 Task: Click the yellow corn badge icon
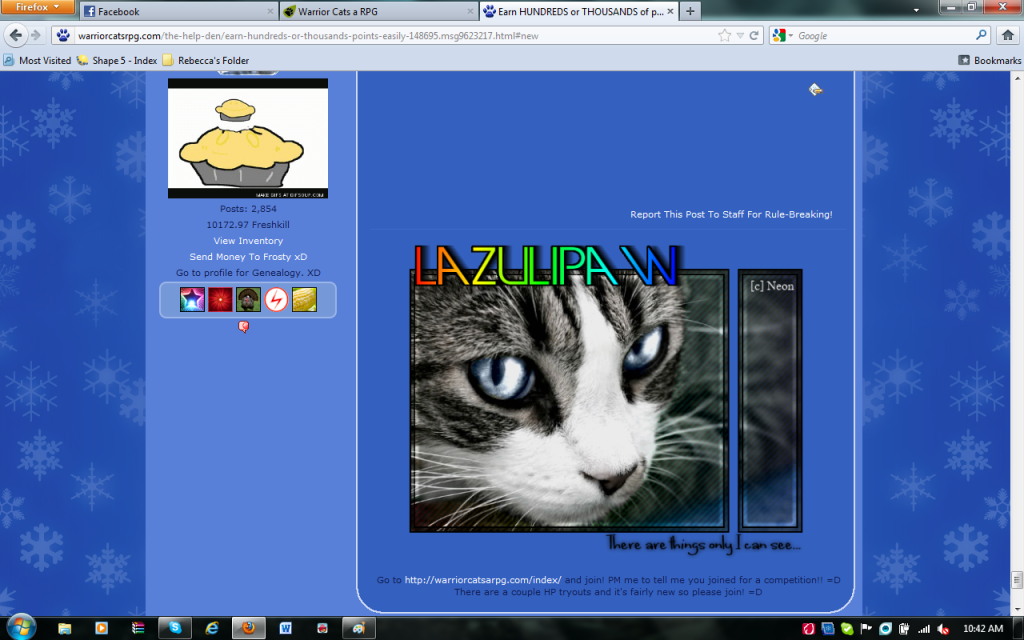coord(304,299)
